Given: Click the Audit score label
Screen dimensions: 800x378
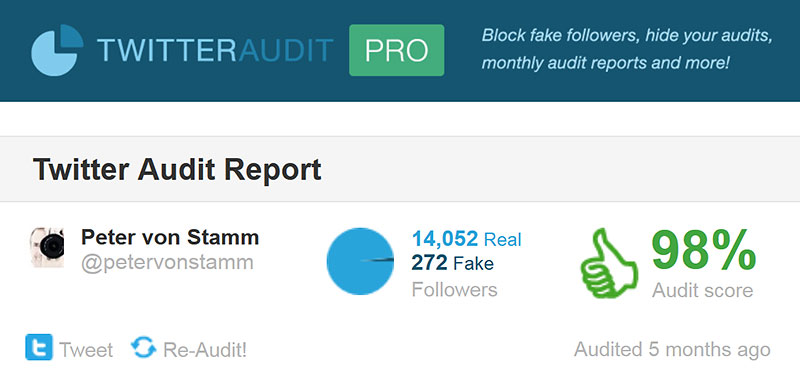Looking at the screenshot, I should [703, 291].
